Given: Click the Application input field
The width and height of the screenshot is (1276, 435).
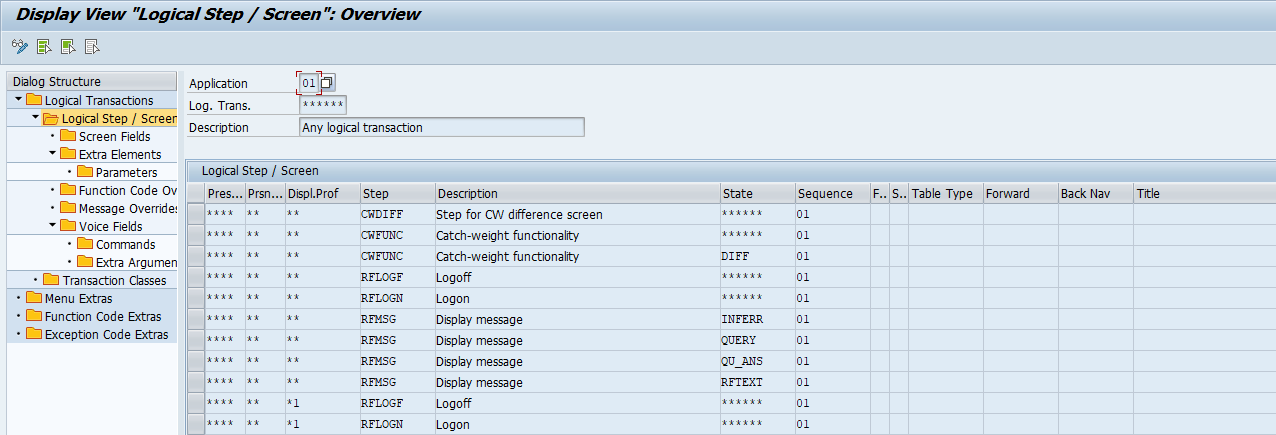Looking at the screenshot, I should (x=308, y=83).
